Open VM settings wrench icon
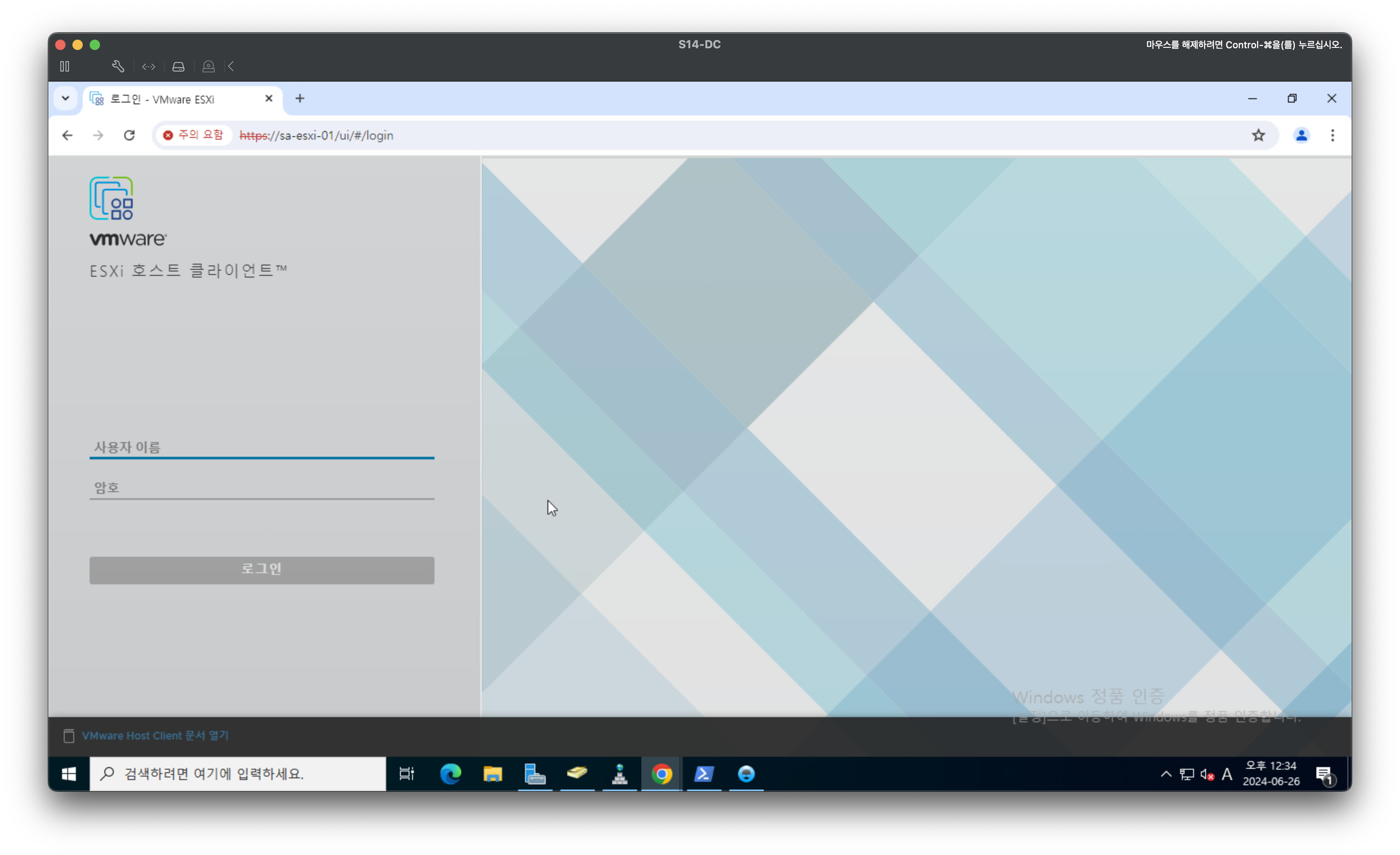Screen dimensions: 1400x855 118,66
